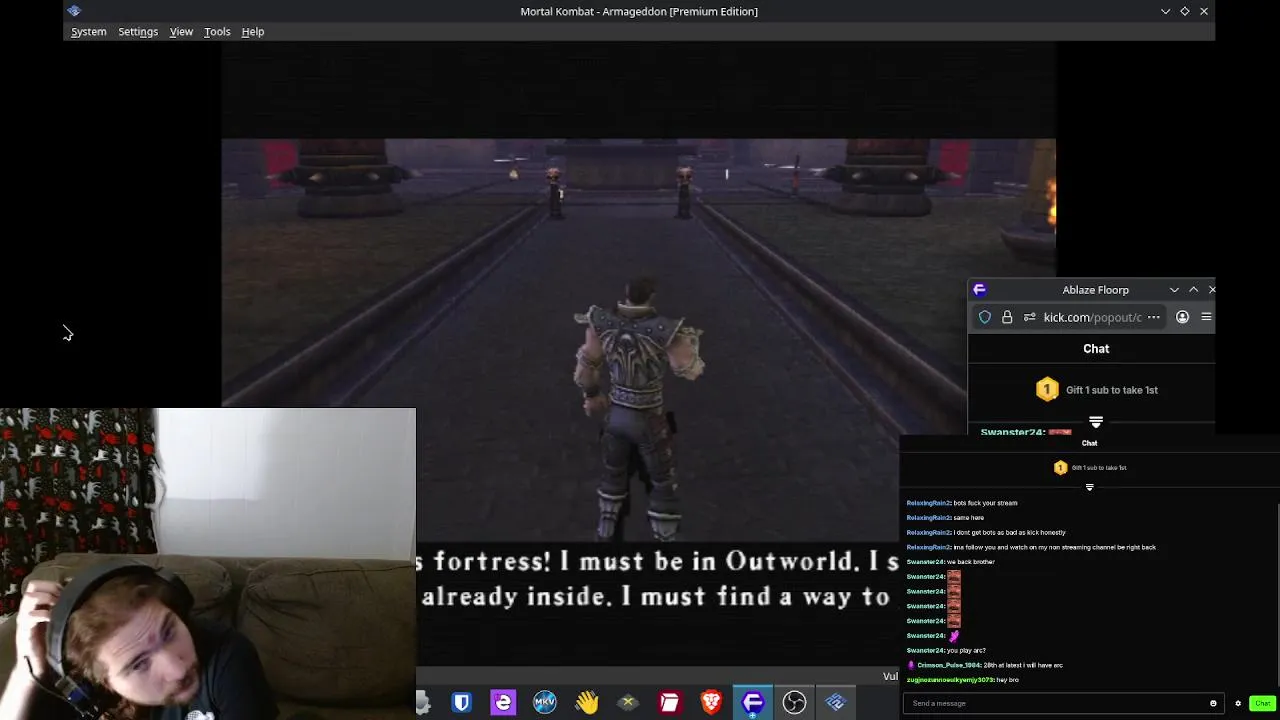
Task: View site security lock info in Floorp
Action: [1007, 317]
